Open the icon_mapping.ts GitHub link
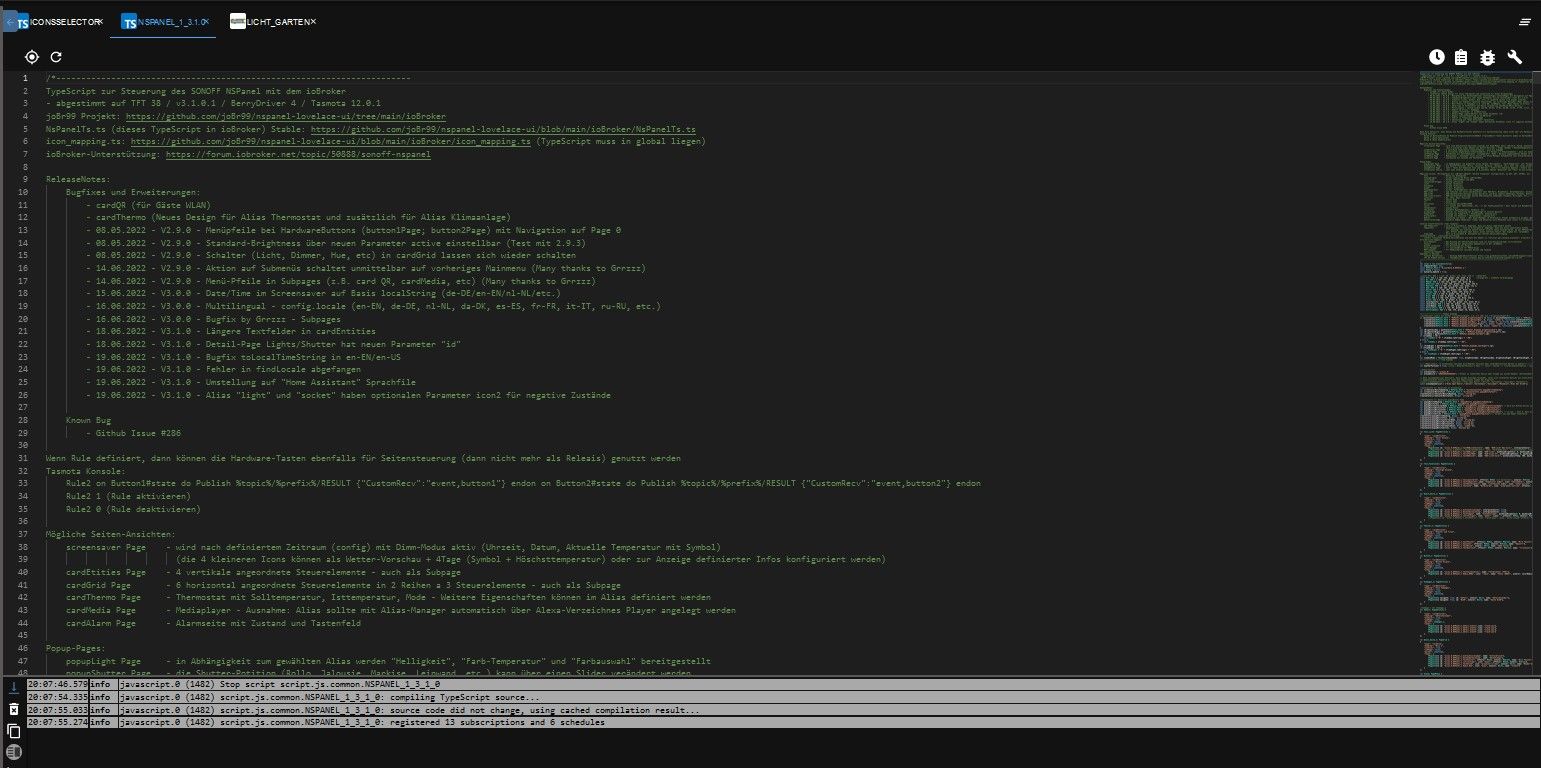Image resolution: width=1541 pixels, height=768 pixels. coord(331,142)
